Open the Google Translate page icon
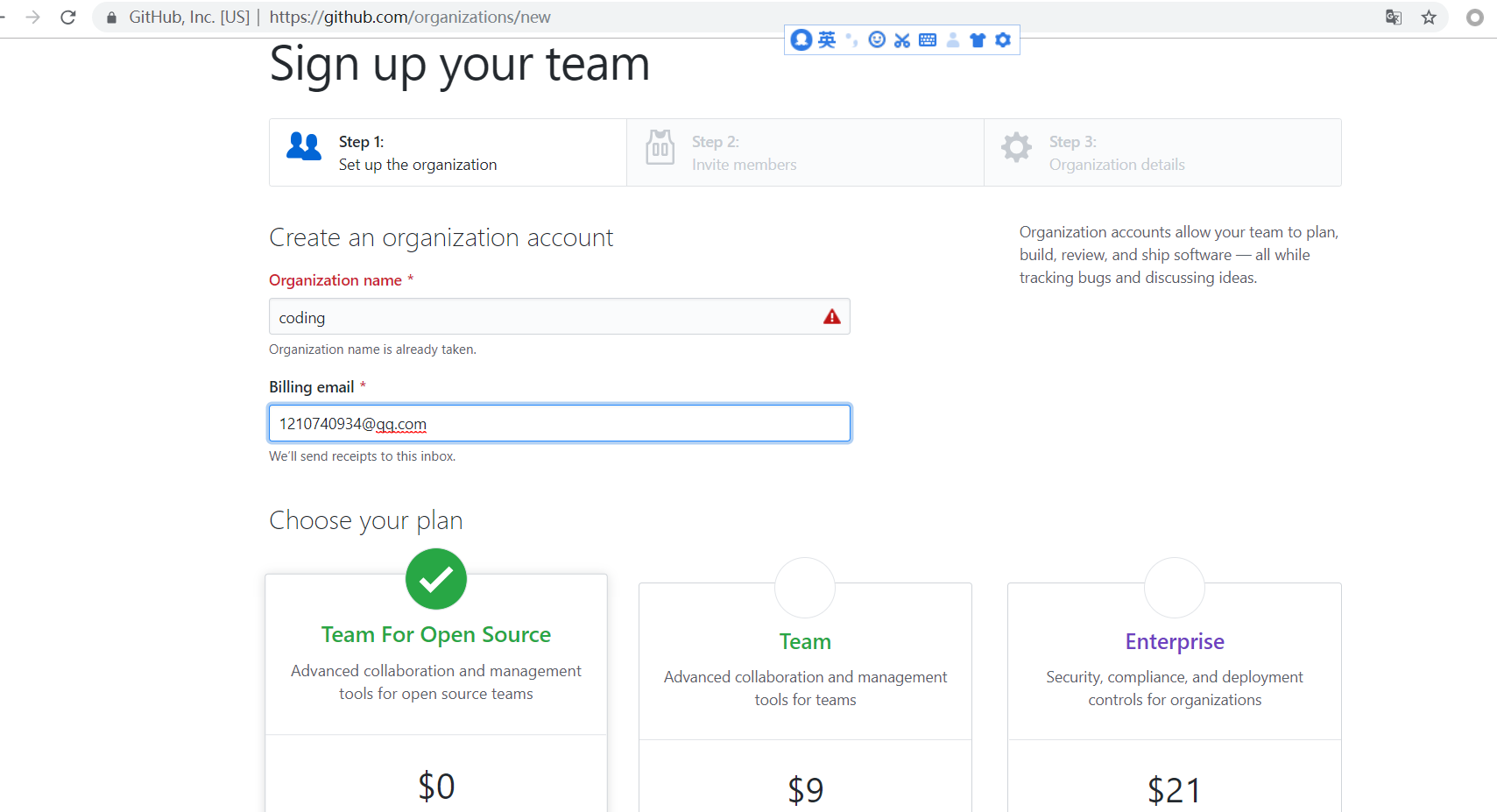The image size is (1497, 812). click(x=1394, y=18)
